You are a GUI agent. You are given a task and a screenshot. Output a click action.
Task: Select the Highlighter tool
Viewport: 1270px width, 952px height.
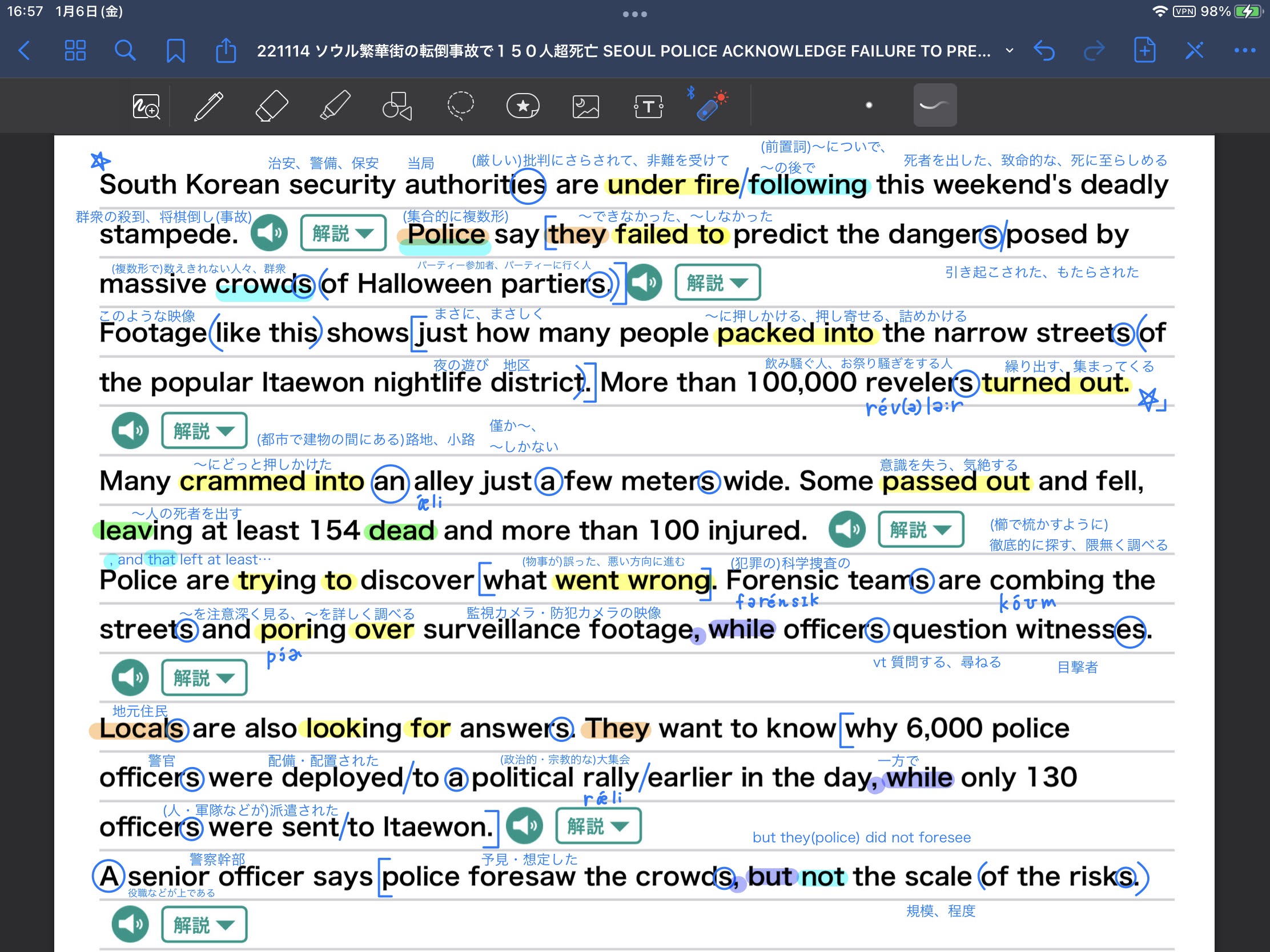click(x=335, y=106)
